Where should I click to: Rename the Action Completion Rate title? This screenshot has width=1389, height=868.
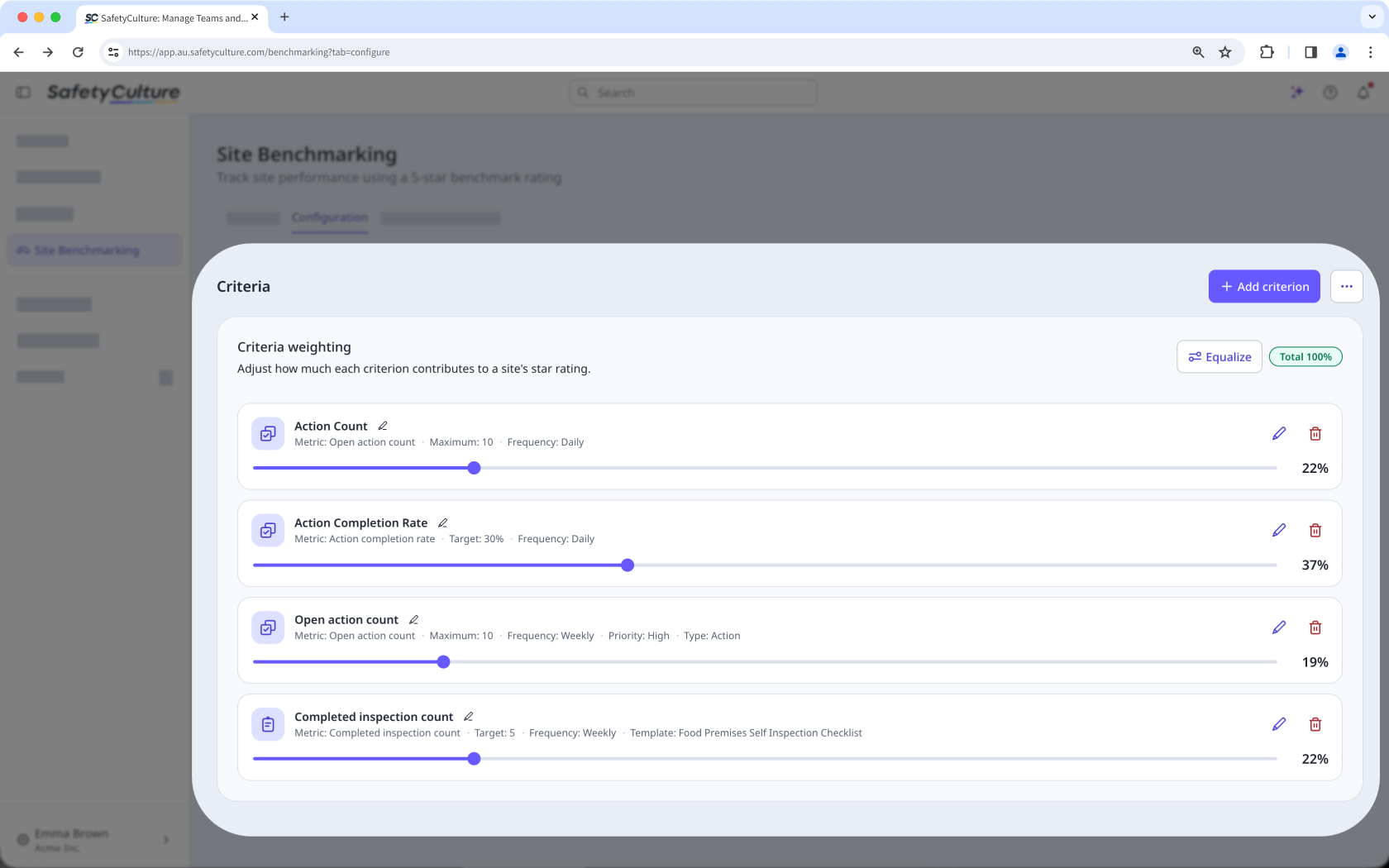coord(442,522)
